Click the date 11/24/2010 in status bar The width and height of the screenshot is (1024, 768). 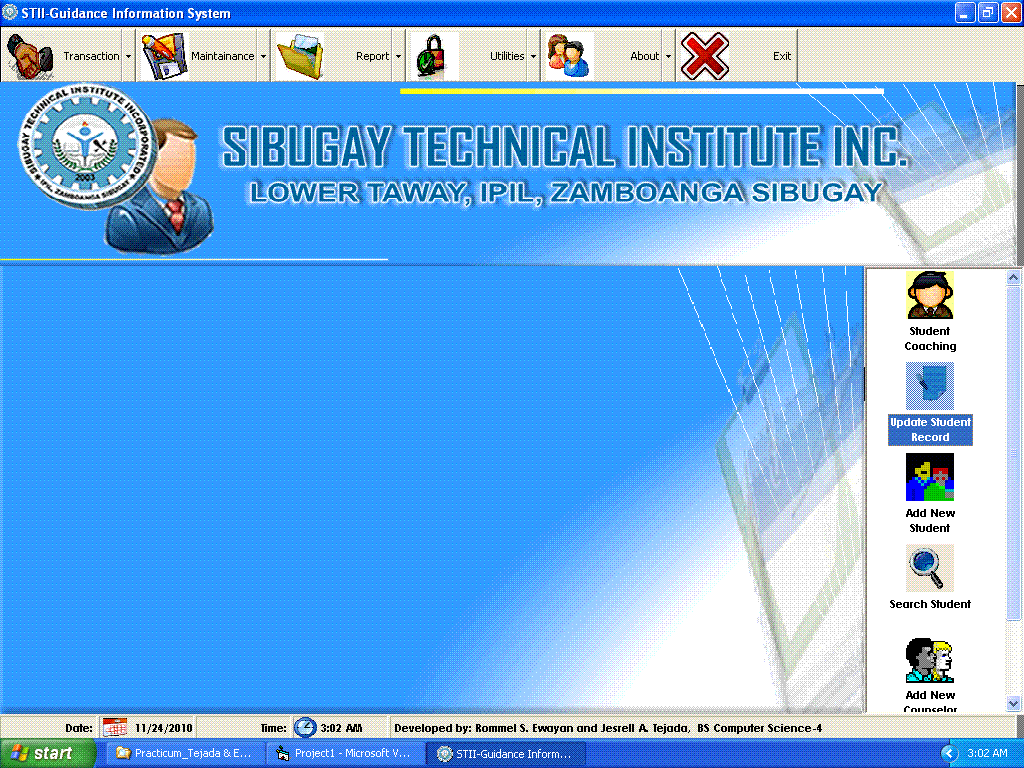pos(163,728)
